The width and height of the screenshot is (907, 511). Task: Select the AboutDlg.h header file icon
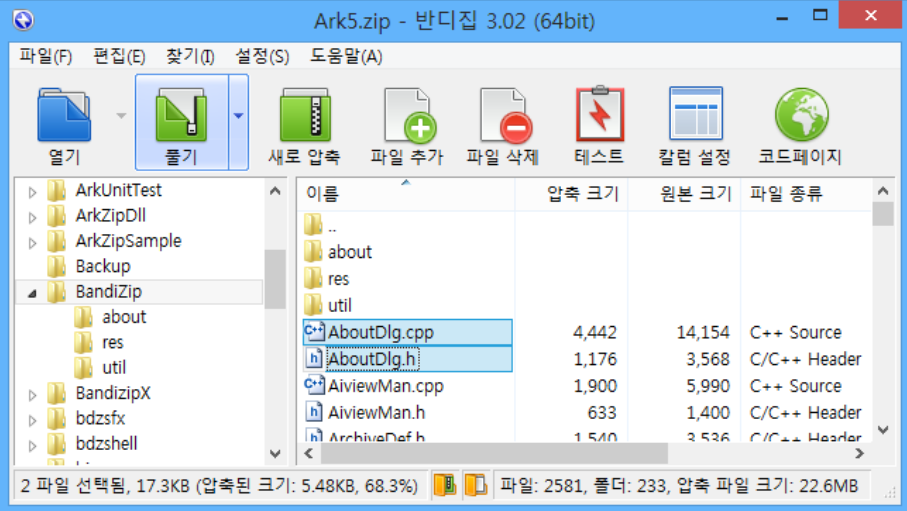coord(314,359)
